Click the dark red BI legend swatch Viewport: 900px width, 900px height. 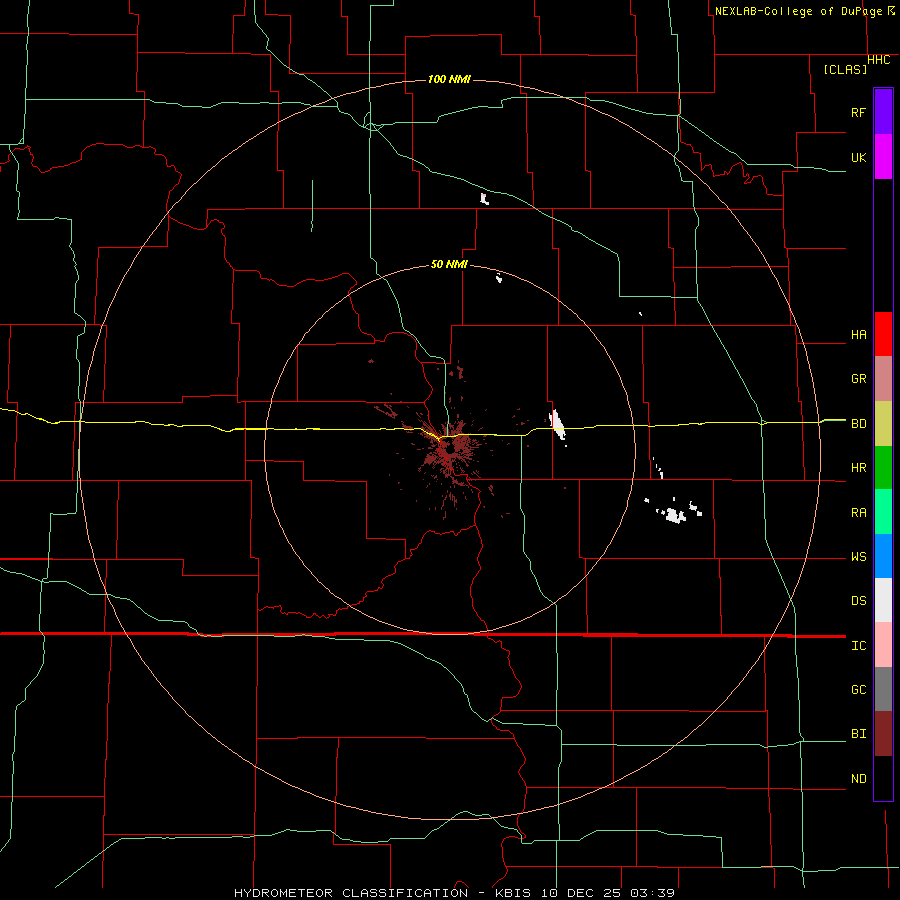point(883,734)
